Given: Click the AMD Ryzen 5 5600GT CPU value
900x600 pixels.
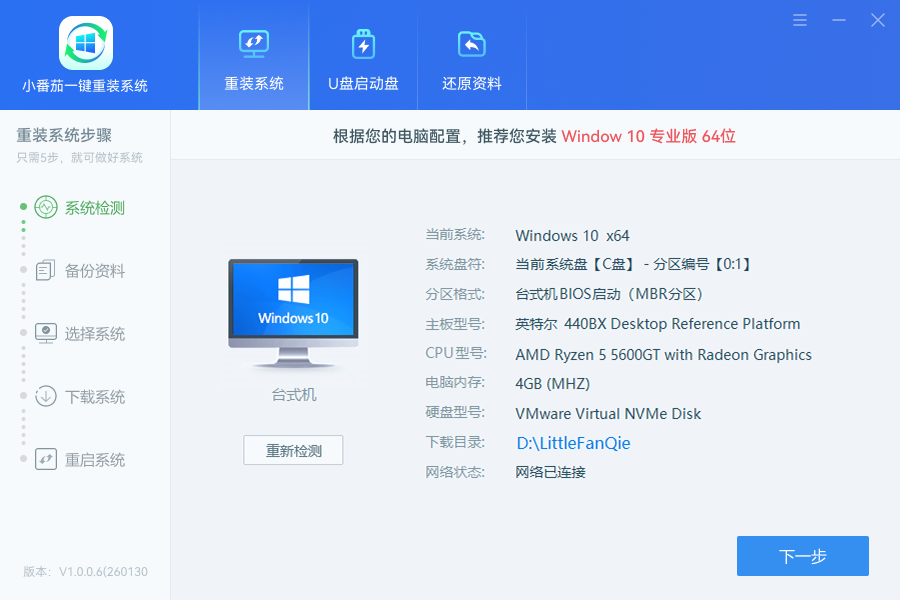Looking at the screenshot, I should pos(664,355).
